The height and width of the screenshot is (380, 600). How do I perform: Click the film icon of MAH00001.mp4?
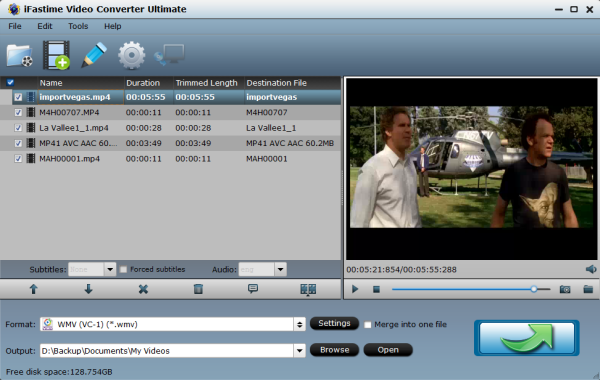(31, 158)
